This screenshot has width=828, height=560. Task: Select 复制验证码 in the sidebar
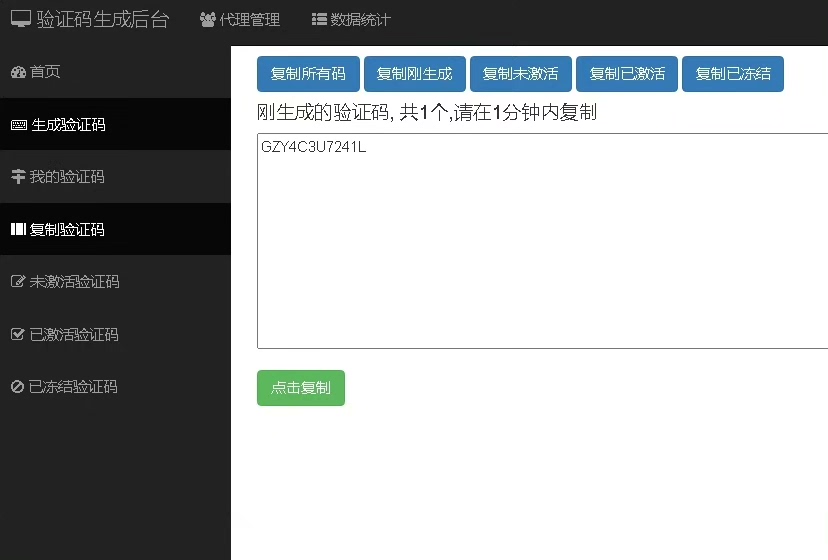(x=115, y=229)
